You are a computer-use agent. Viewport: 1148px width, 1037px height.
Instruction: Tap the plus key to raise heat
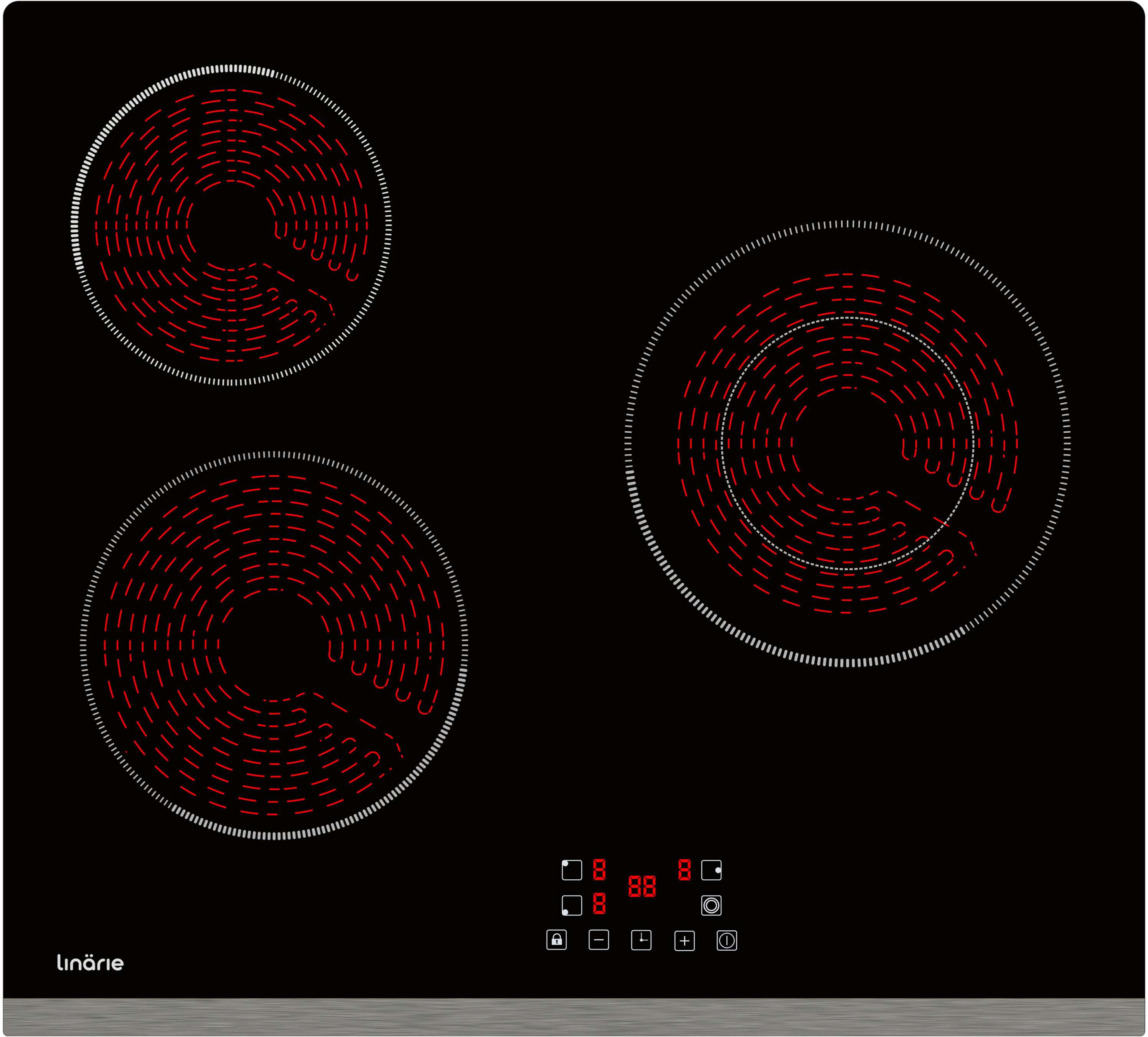pos(685,941)
